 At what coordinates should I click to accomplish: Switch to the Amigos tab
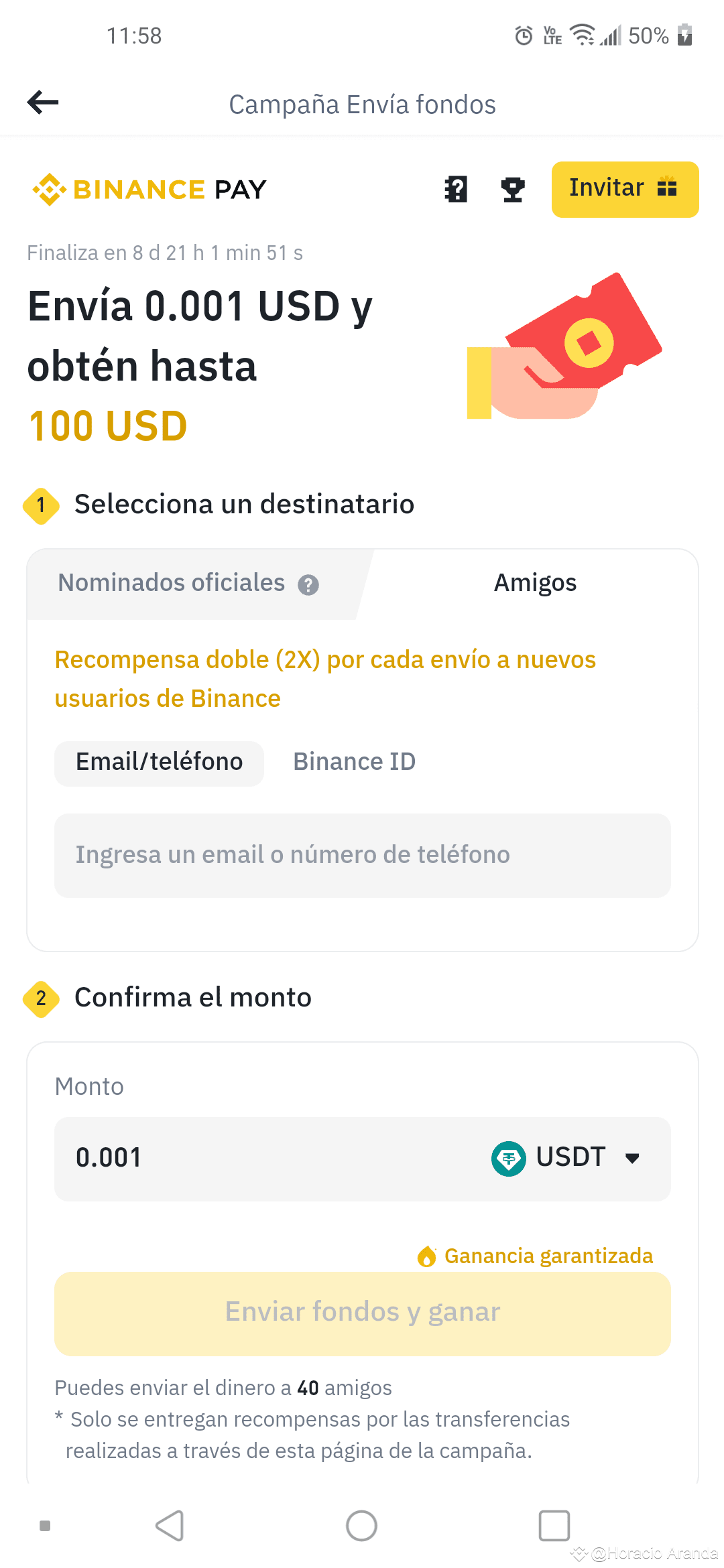[535, 584]
